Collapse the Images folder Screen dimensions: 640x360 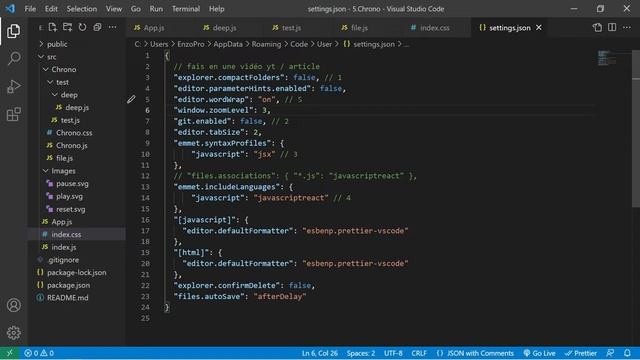77,171
